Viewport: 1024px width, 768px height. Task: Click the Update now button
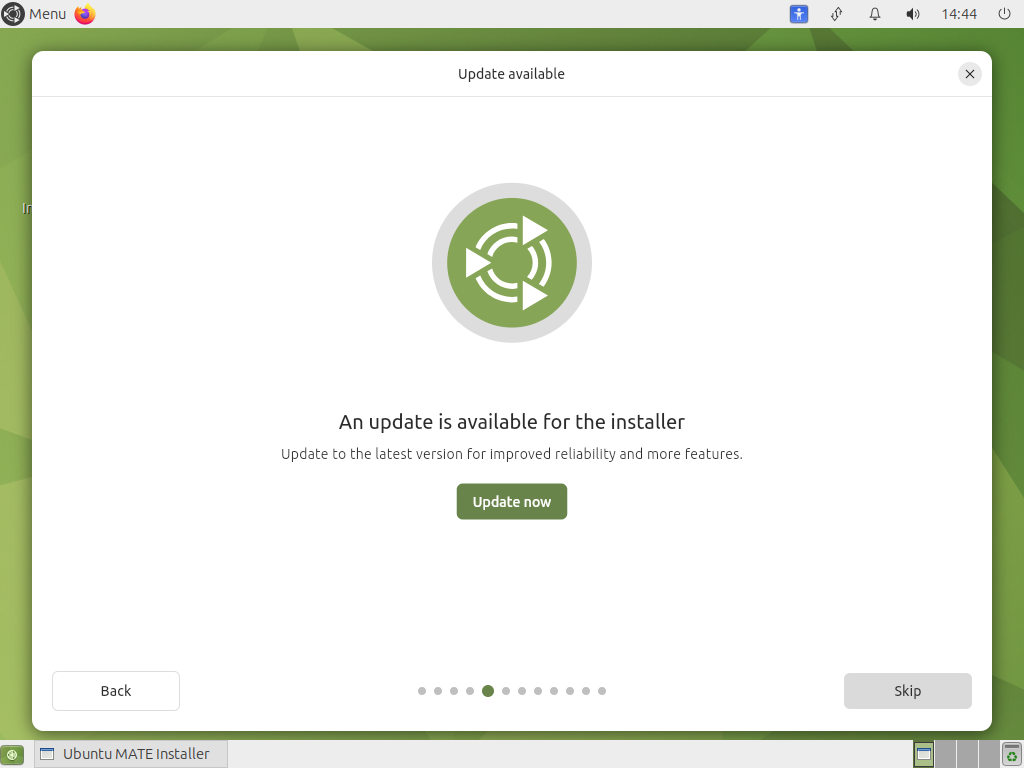tap(511, 502)
